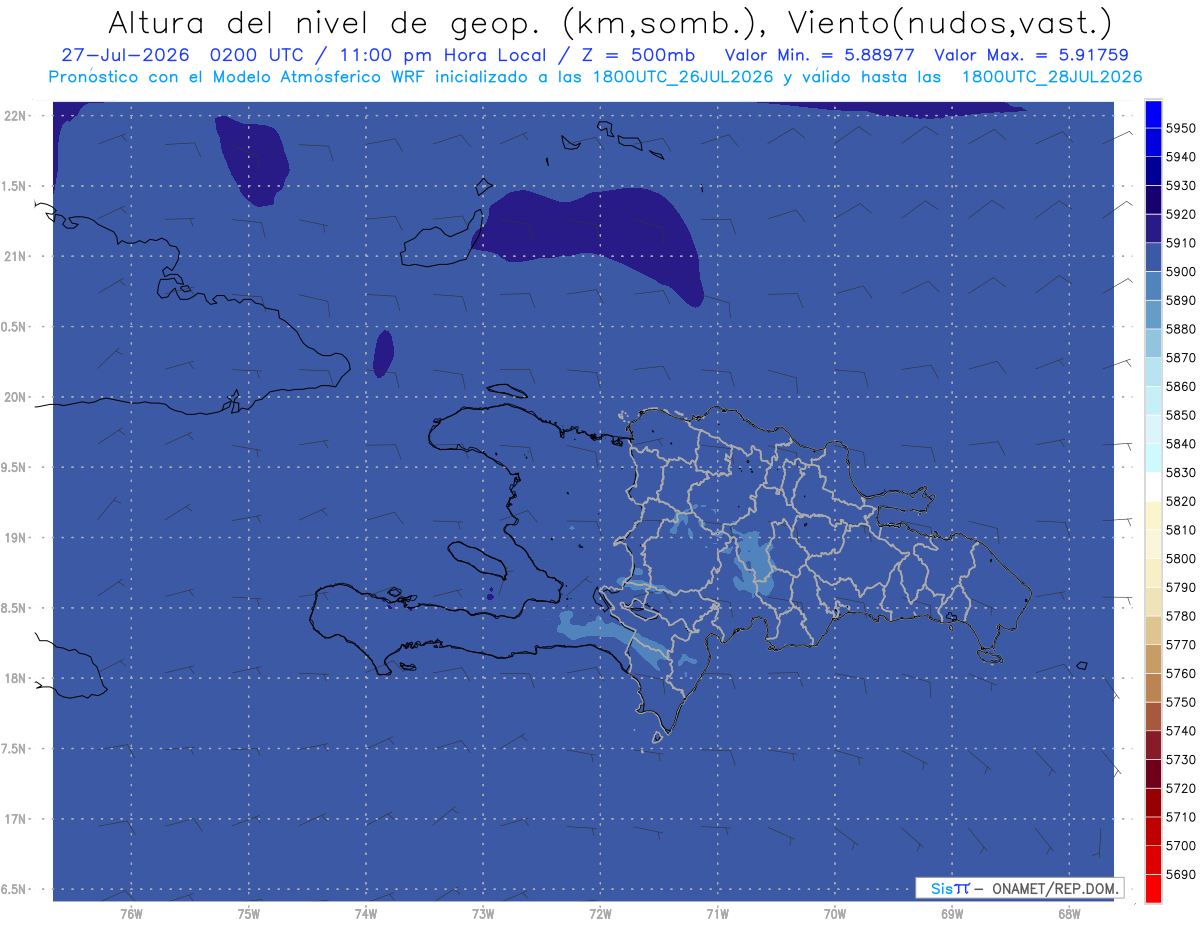Click the '5820' legend value
Image resolution: width=1200 pixels, height=927 pixels.
pyautogui.click(x=1180, y=501)
